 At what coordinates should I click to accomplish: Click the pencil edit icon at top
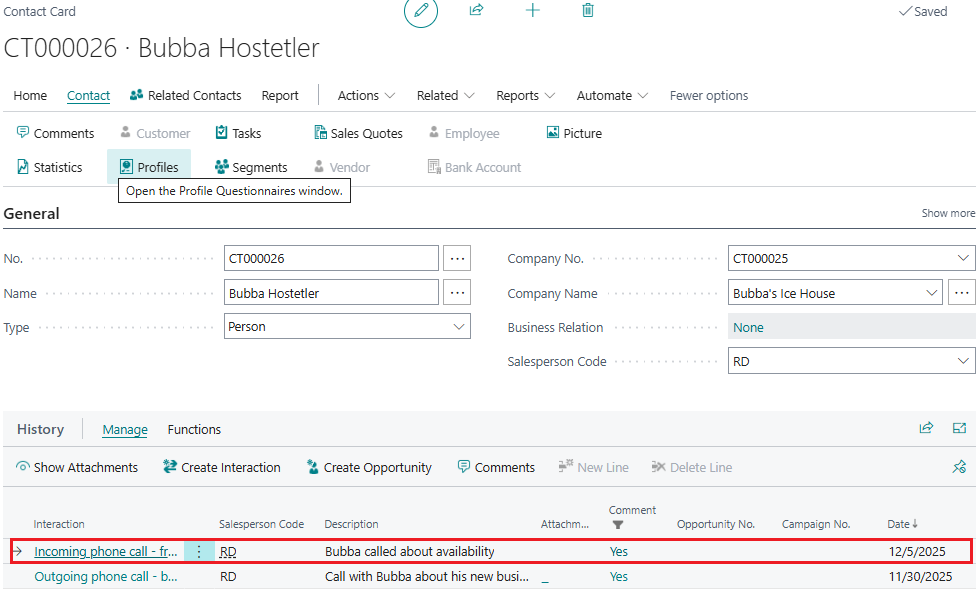click(421, 11)
